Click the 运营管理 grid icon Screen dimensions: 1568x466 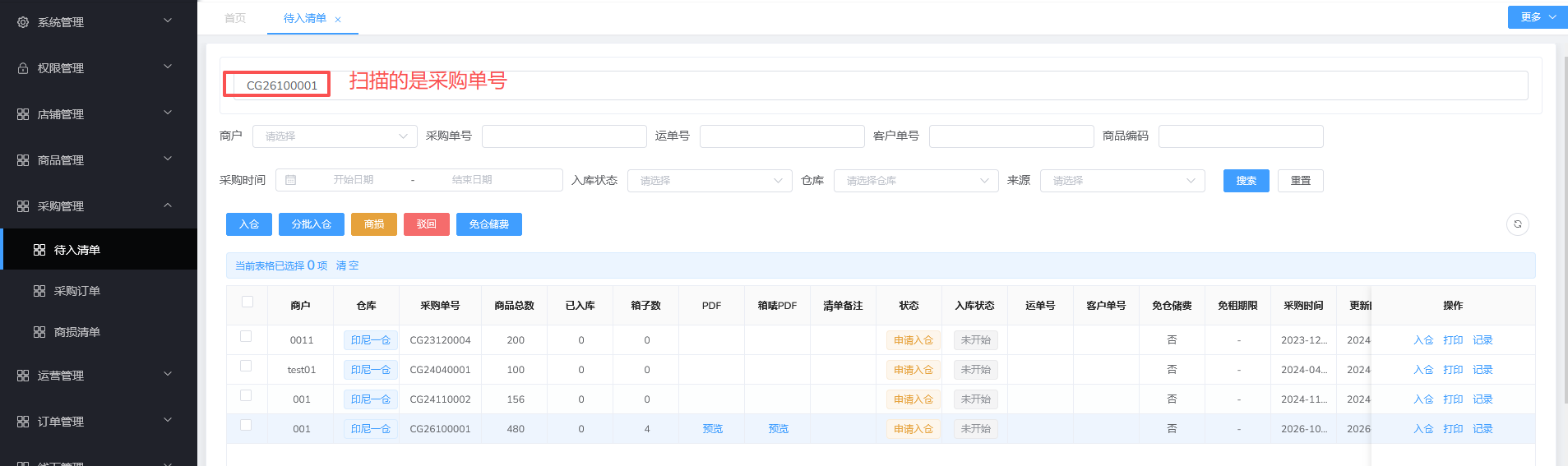click(x=23, y=376)
